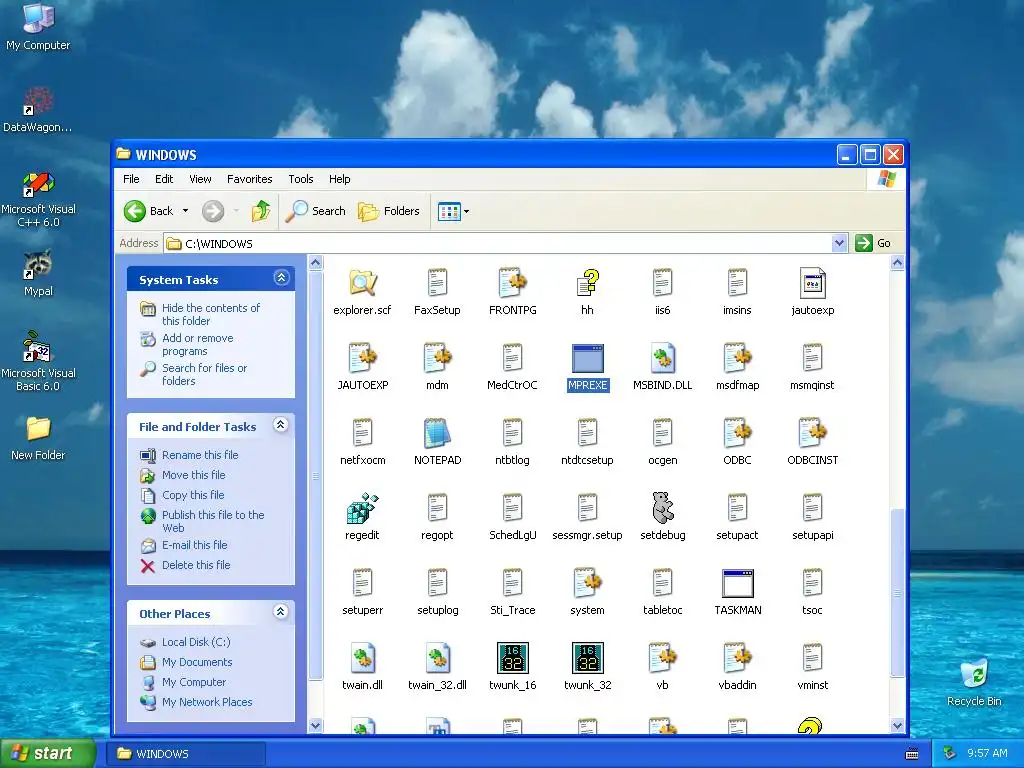The width and height of the screenshot is (1024, 768).
Task: Click the Back toolbar button
Action: 149,211
